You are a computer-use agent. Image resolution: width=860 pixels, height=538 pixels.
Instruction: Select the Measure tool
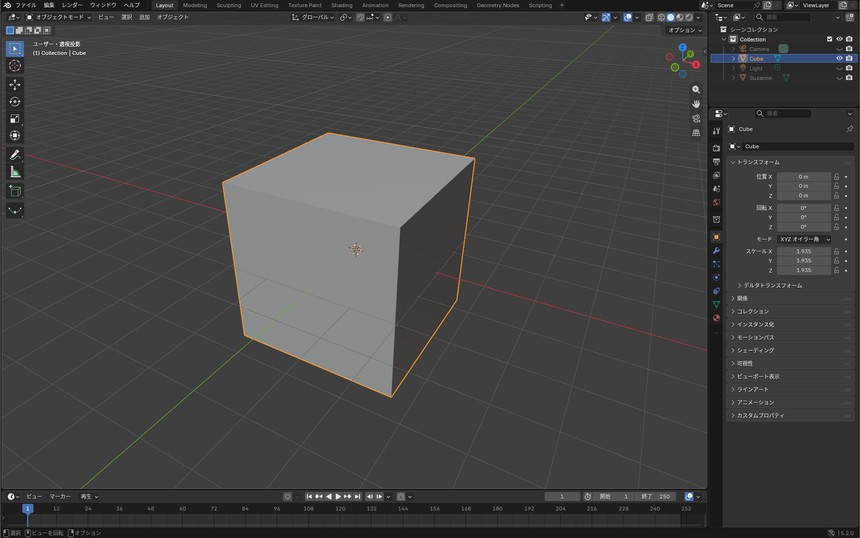[15, 172]
